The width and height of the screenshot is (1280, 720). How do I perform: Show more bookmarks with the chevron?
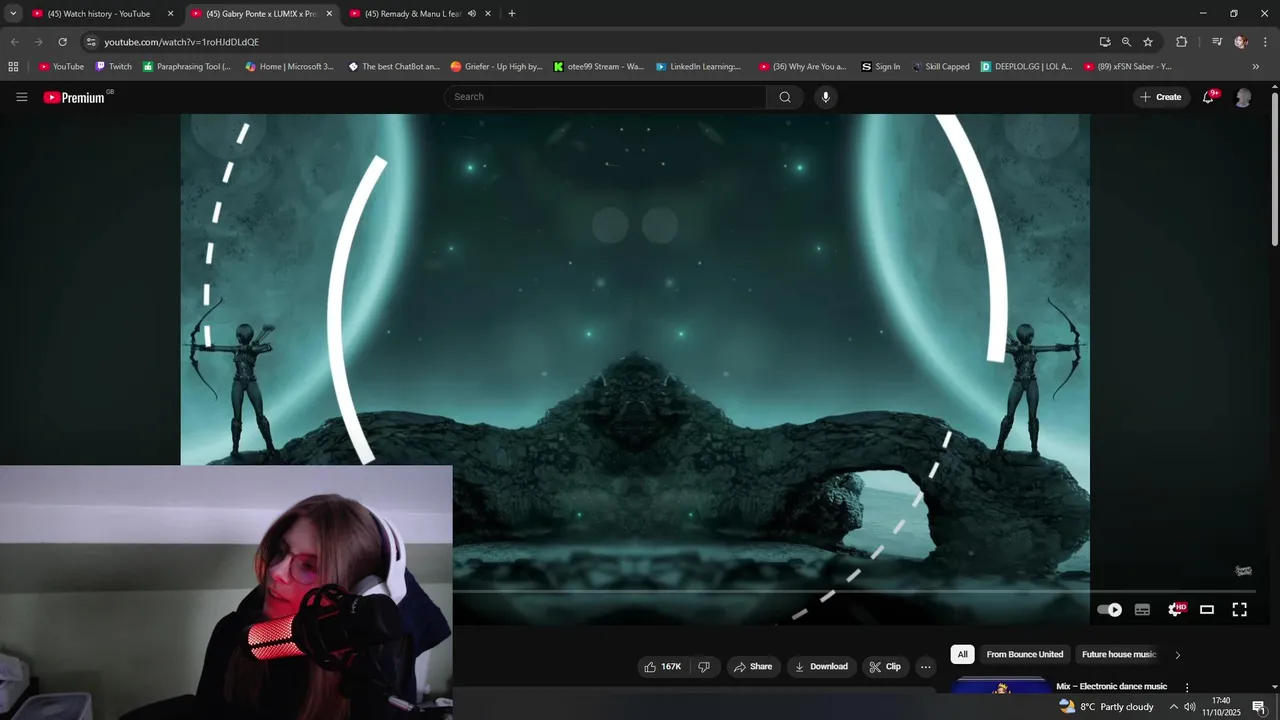1256,67
